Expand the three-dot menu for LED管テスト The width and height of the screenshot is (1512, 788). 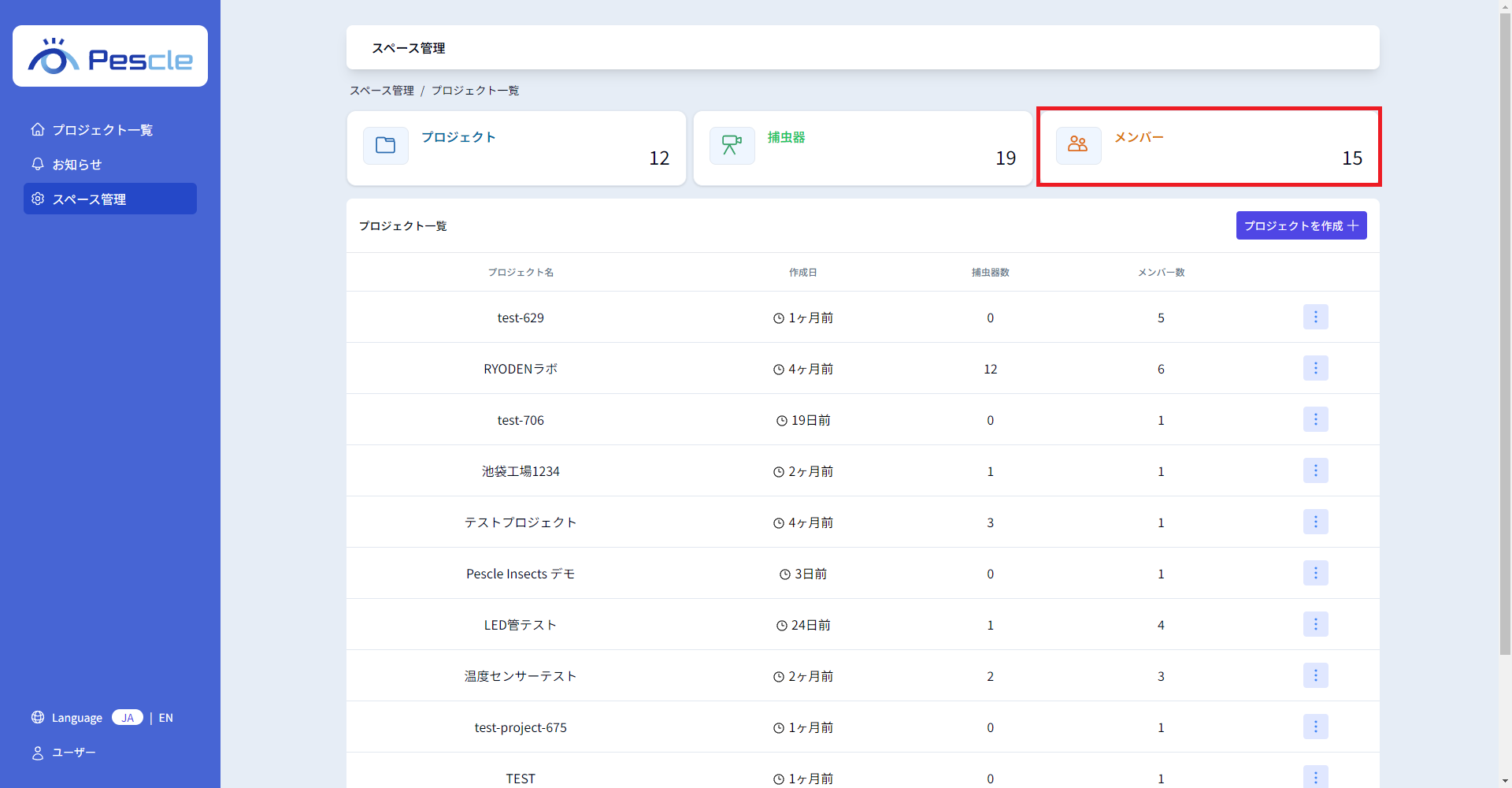point(1315,624)
